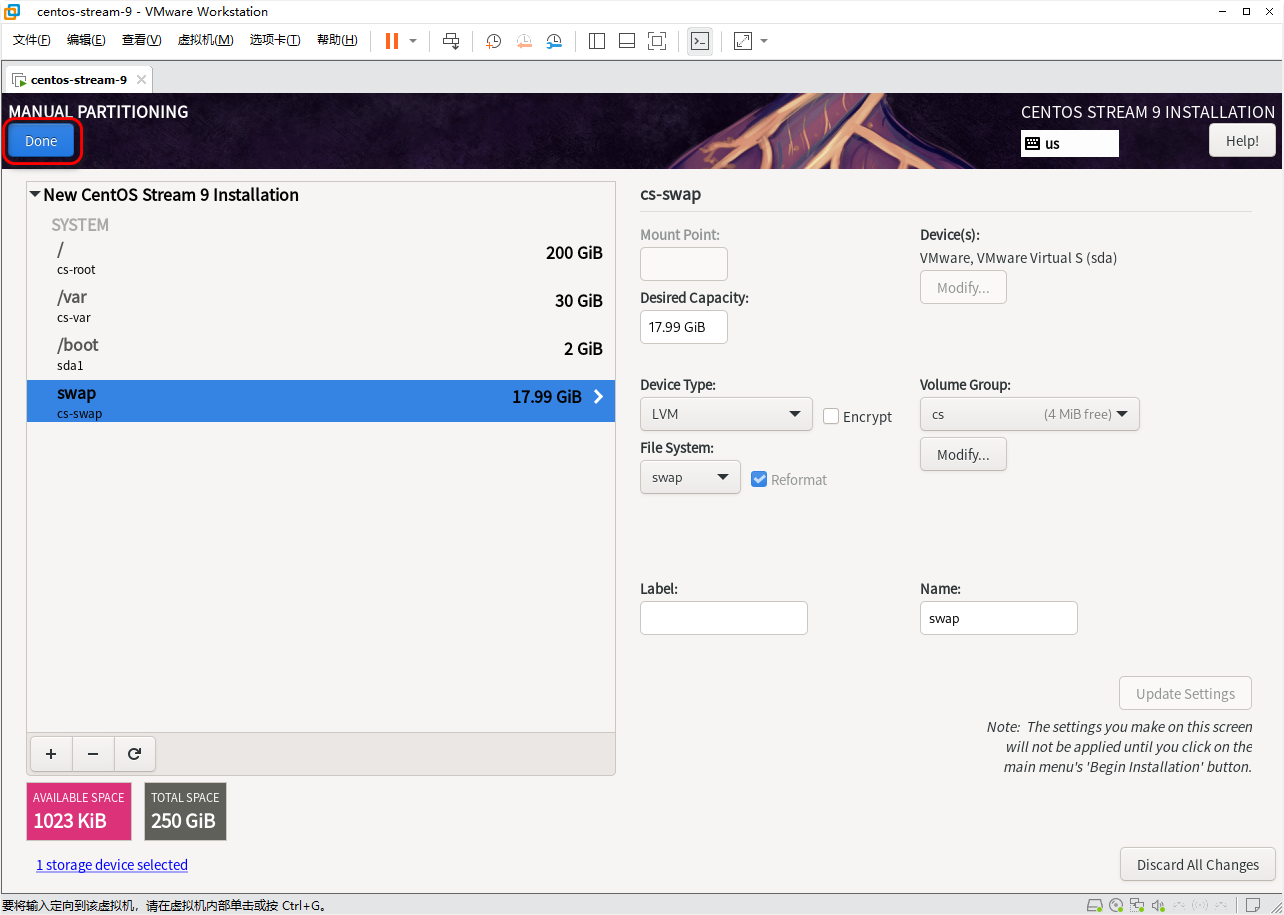Click the Desired Capacity field

click(x=684, y=327)
